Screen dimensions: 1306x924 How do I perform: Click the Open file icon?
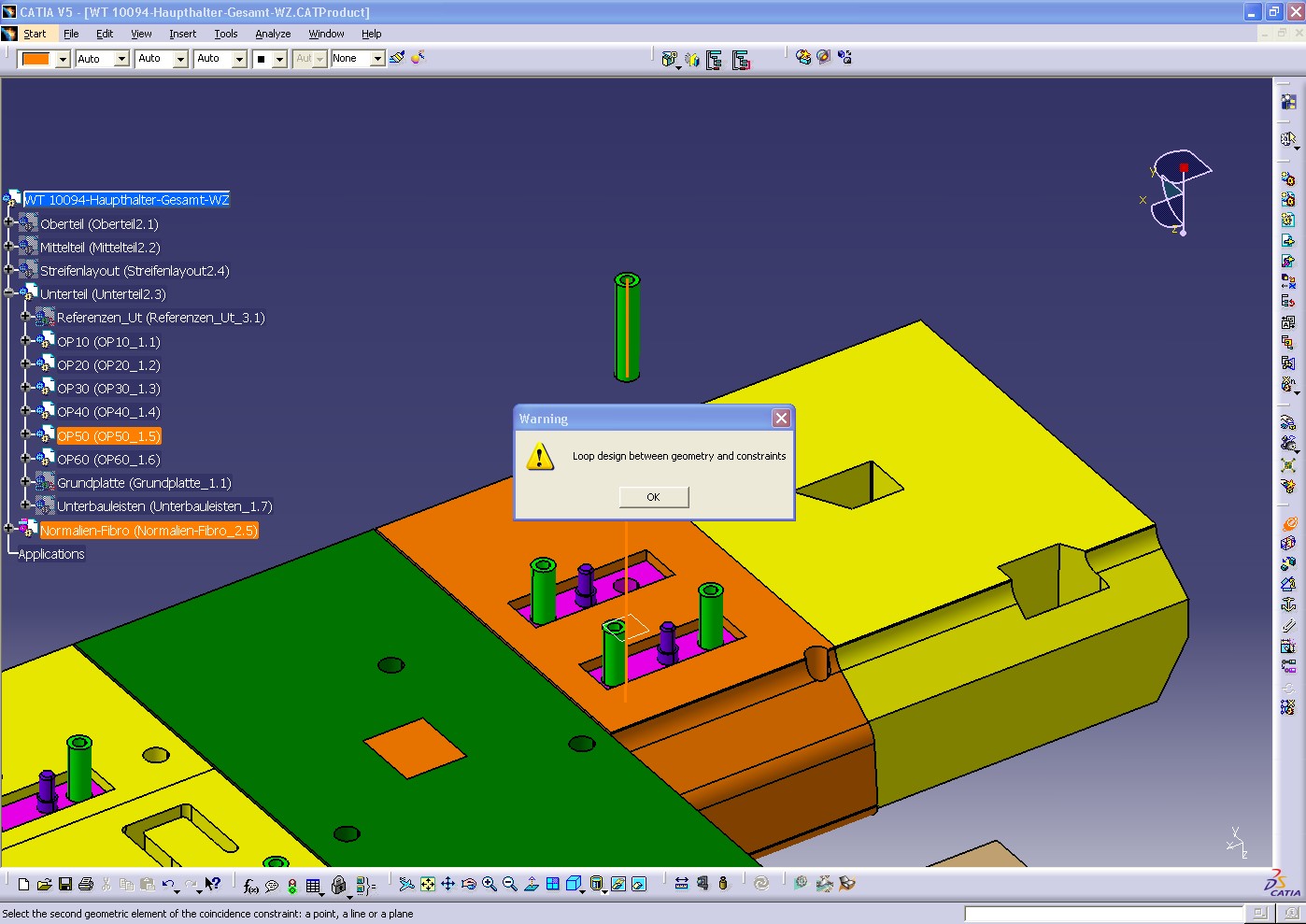point(45,884)
